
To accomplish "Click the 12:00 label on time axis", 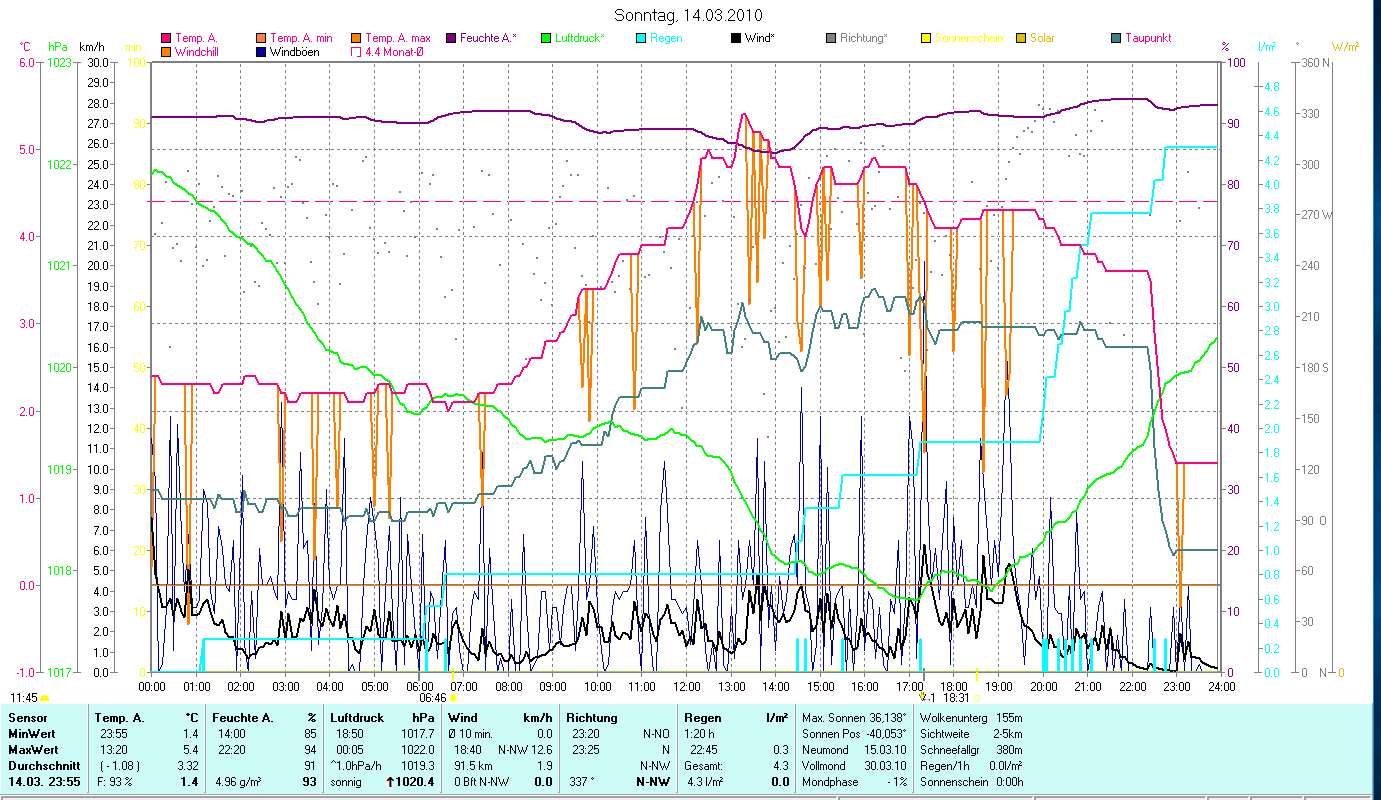I will click(687, 686).
